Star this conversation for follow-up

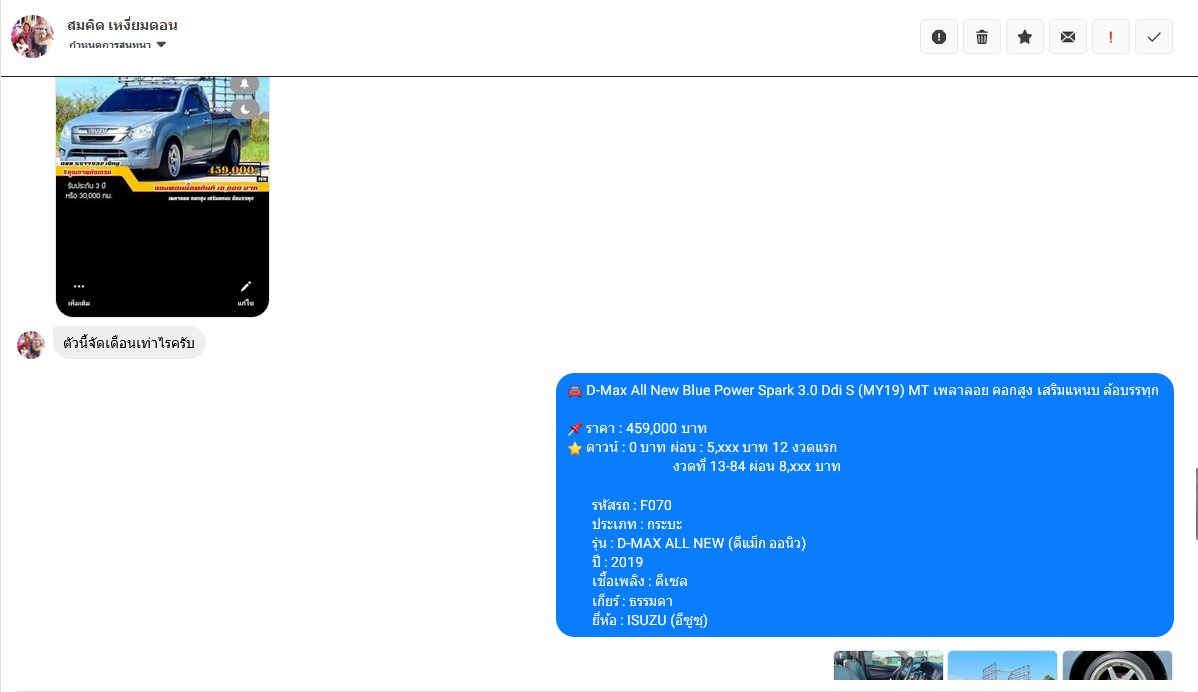1025,37
